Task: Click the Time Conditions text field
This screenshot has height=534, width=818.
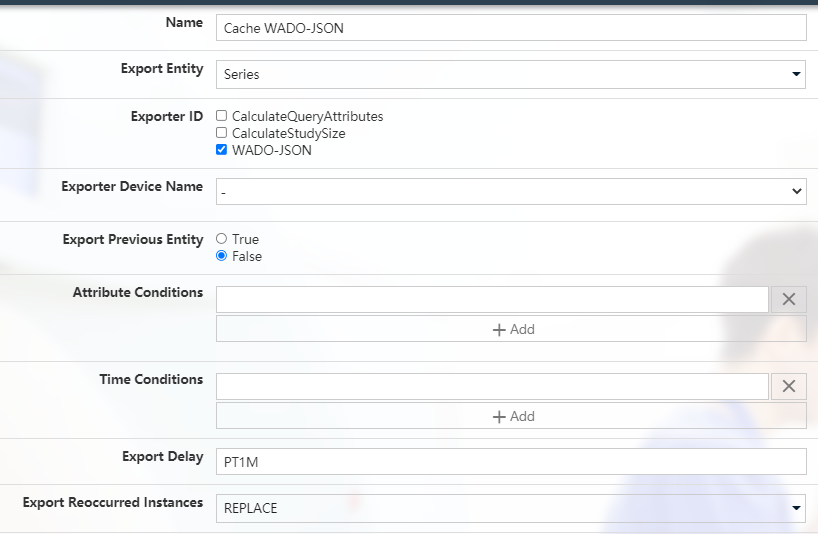Action: (x=492, y=386)
